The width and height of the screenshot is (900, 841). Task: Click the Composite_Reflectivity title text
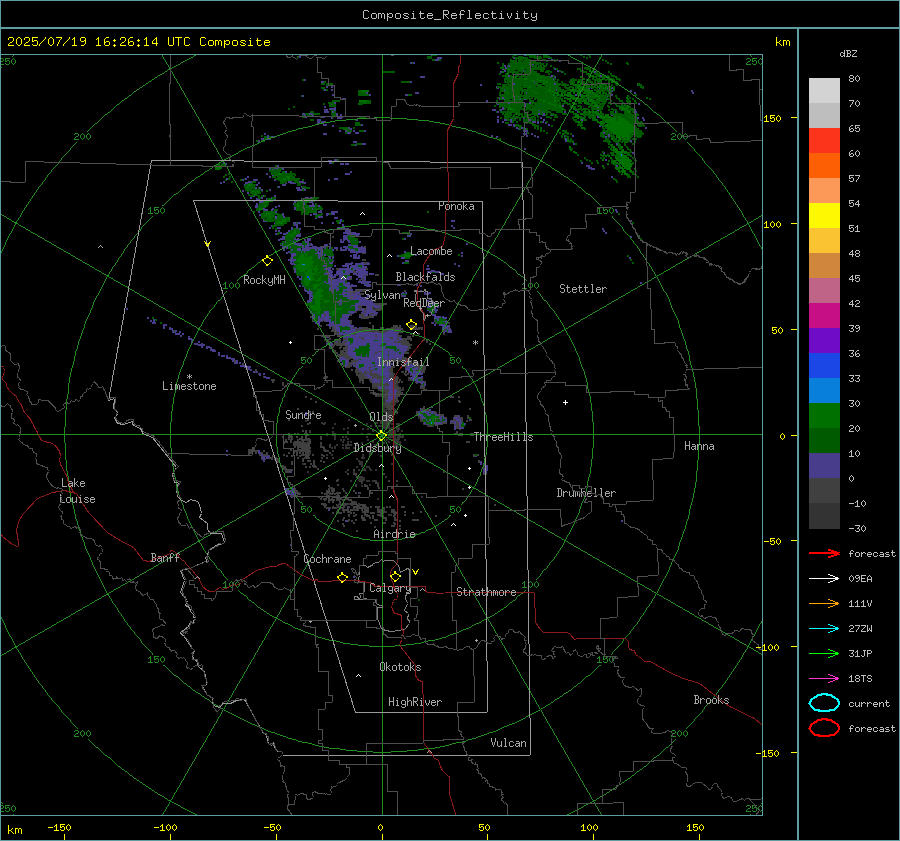point(449,15)
